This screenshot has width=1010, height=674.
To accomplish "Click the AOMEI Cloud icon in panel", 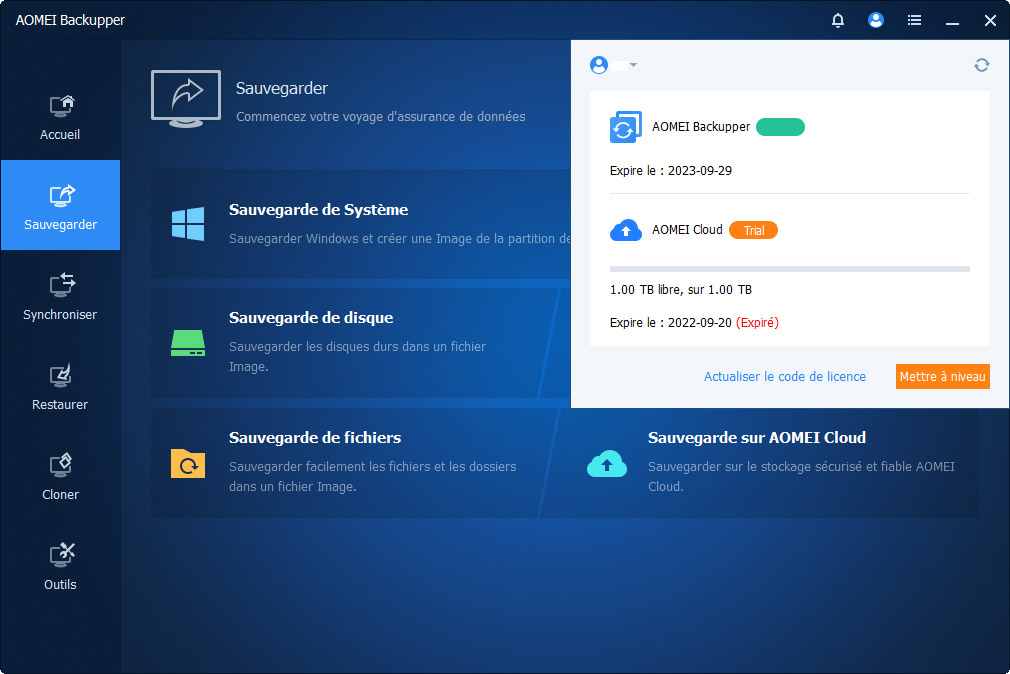I will 625,230.
